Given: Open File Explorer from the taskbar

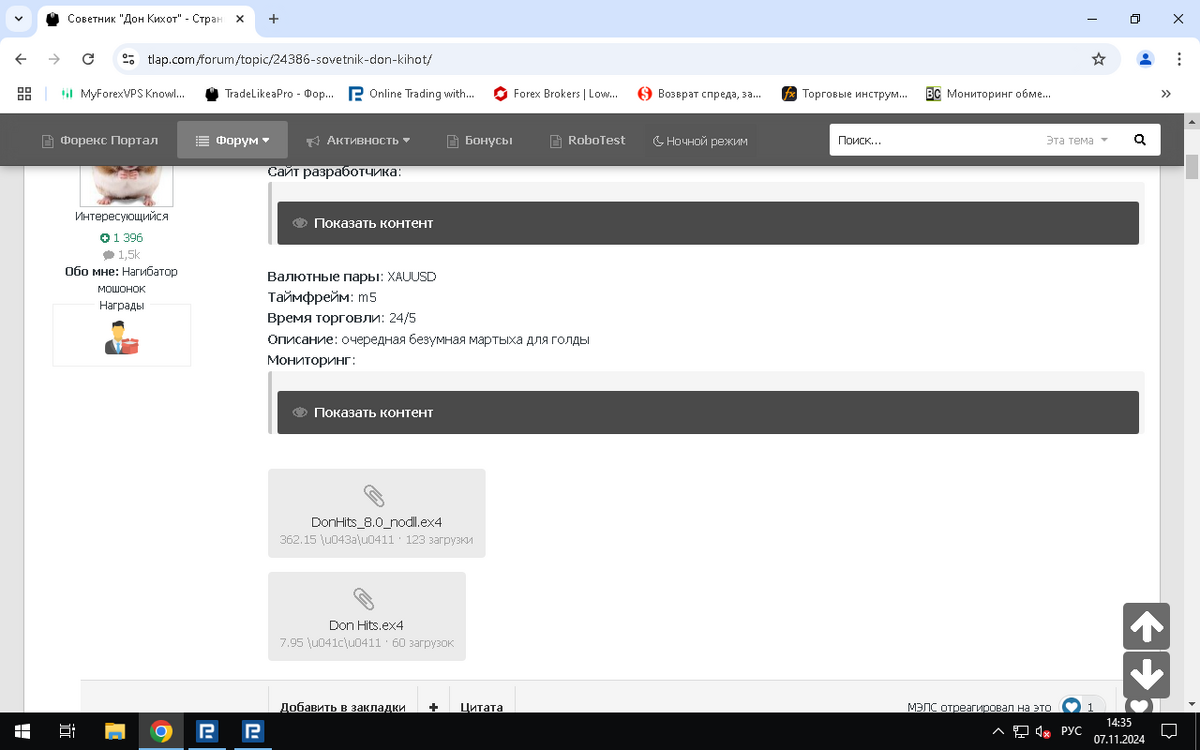Looking at the screenshot, I should [115, 731].
